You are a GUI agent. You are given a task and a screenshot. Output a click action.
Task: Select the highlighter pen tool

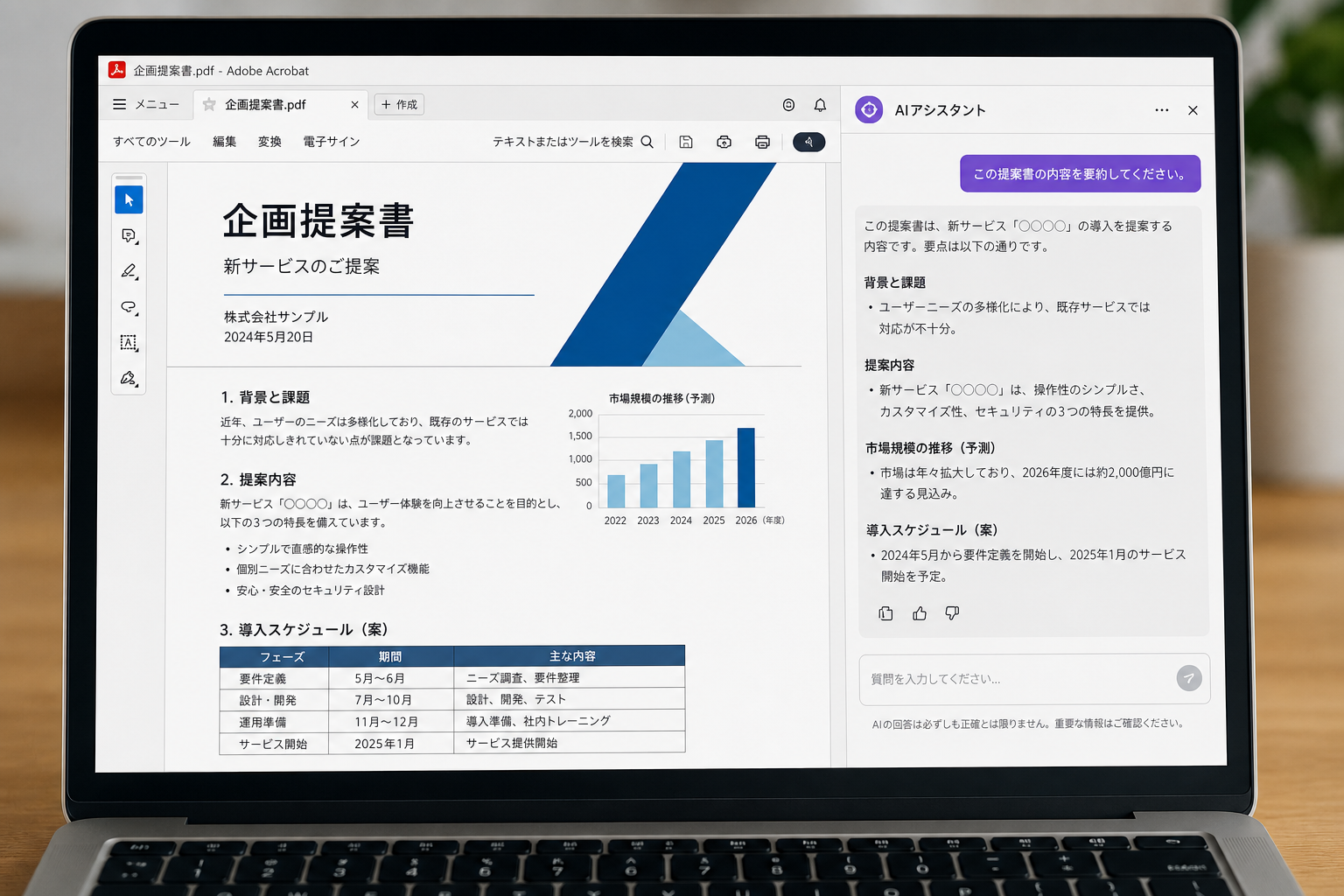click(129, 271)
